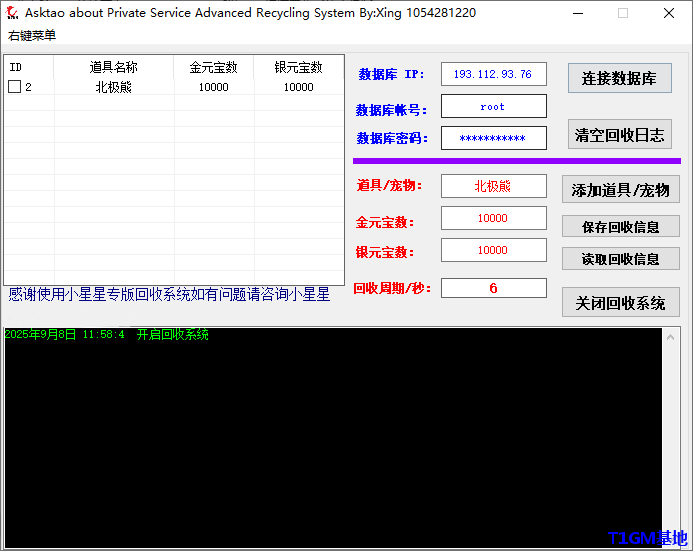The width and height of the screenshot is (693, 551).
Task: Focus the 道具/宠物 input field
Action: 494,186
